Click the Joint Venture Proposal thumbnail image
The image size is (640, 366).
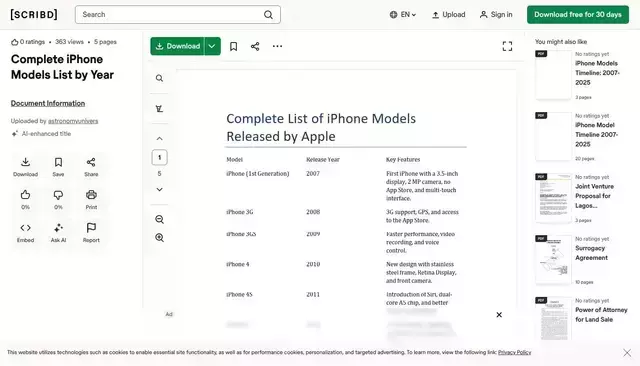tap(553, 198)
